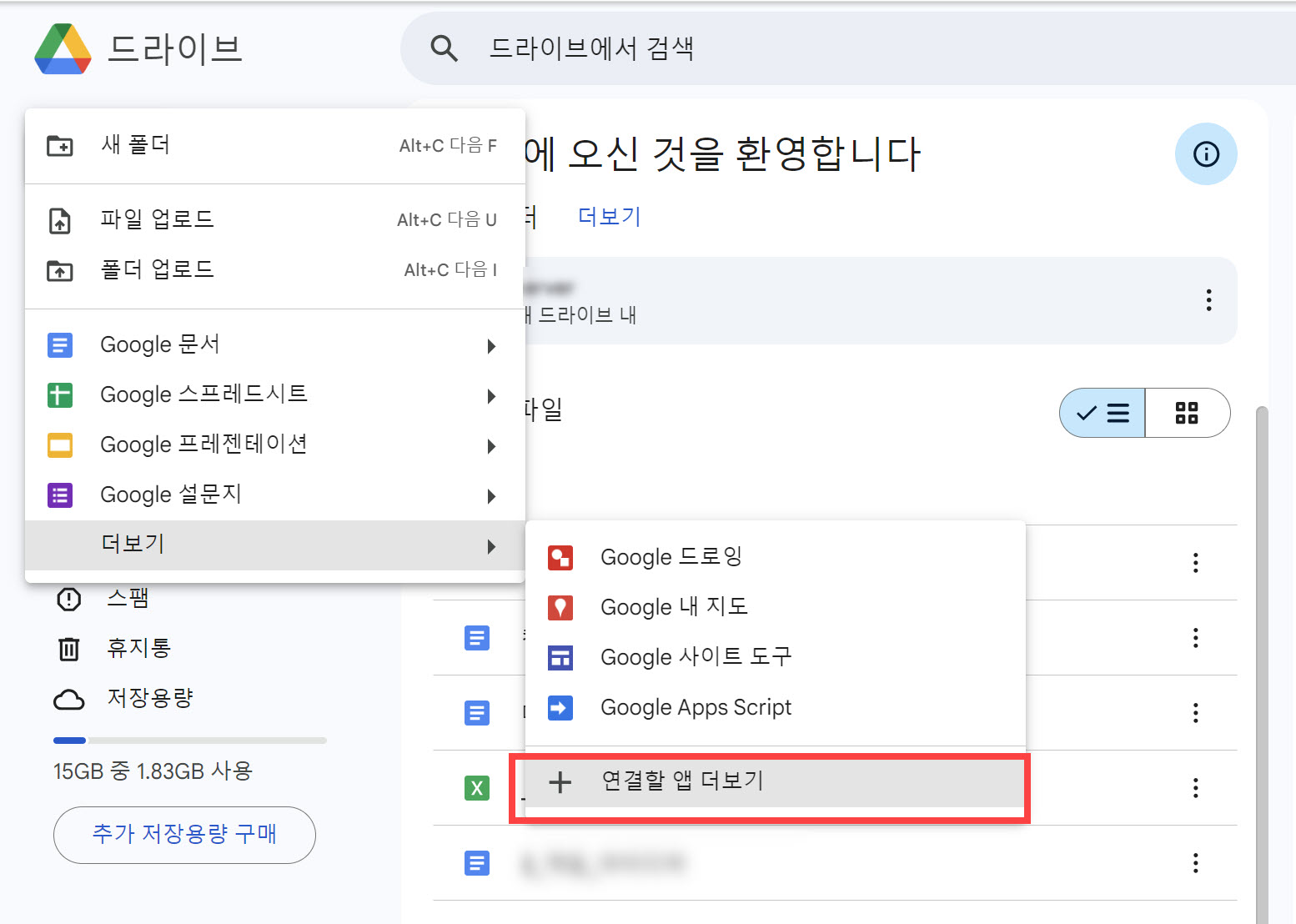The width and height of the screenshot is (1296, 924).
Task: Select Google 문서 menu entry
Action: click(x=275, y=344)
